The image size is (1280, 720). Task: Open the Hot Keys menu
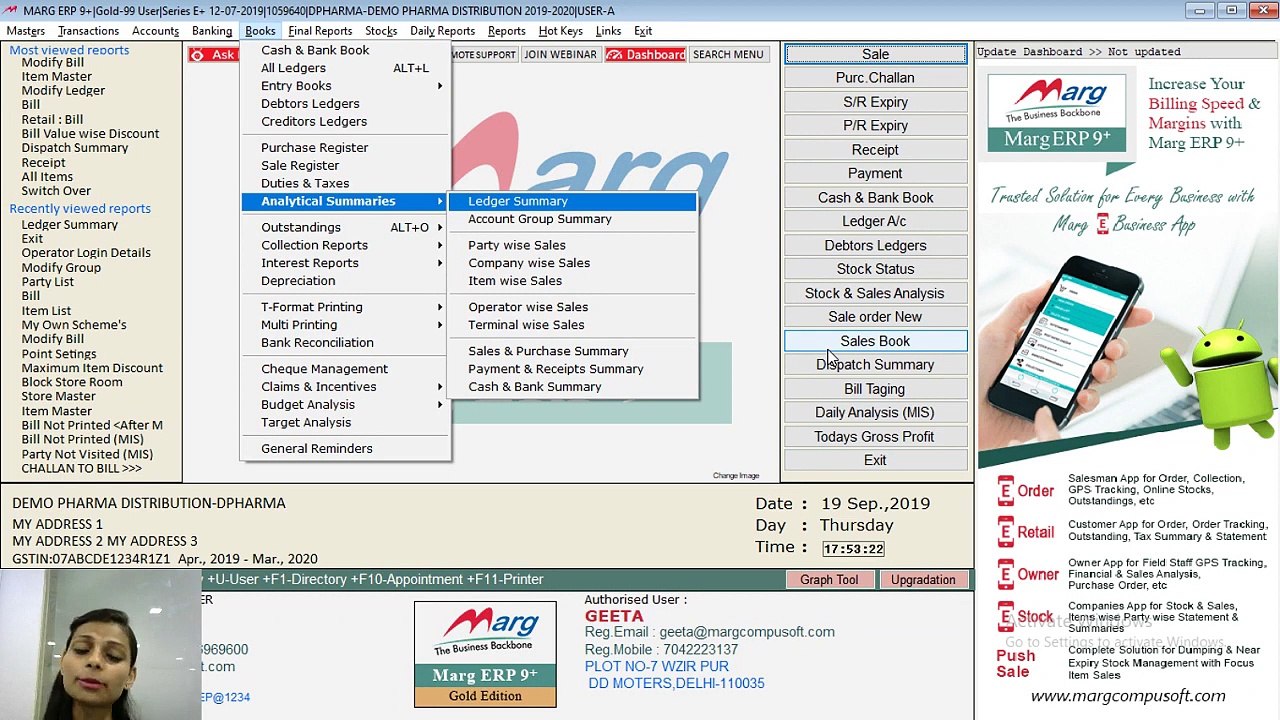pos(560,31)
